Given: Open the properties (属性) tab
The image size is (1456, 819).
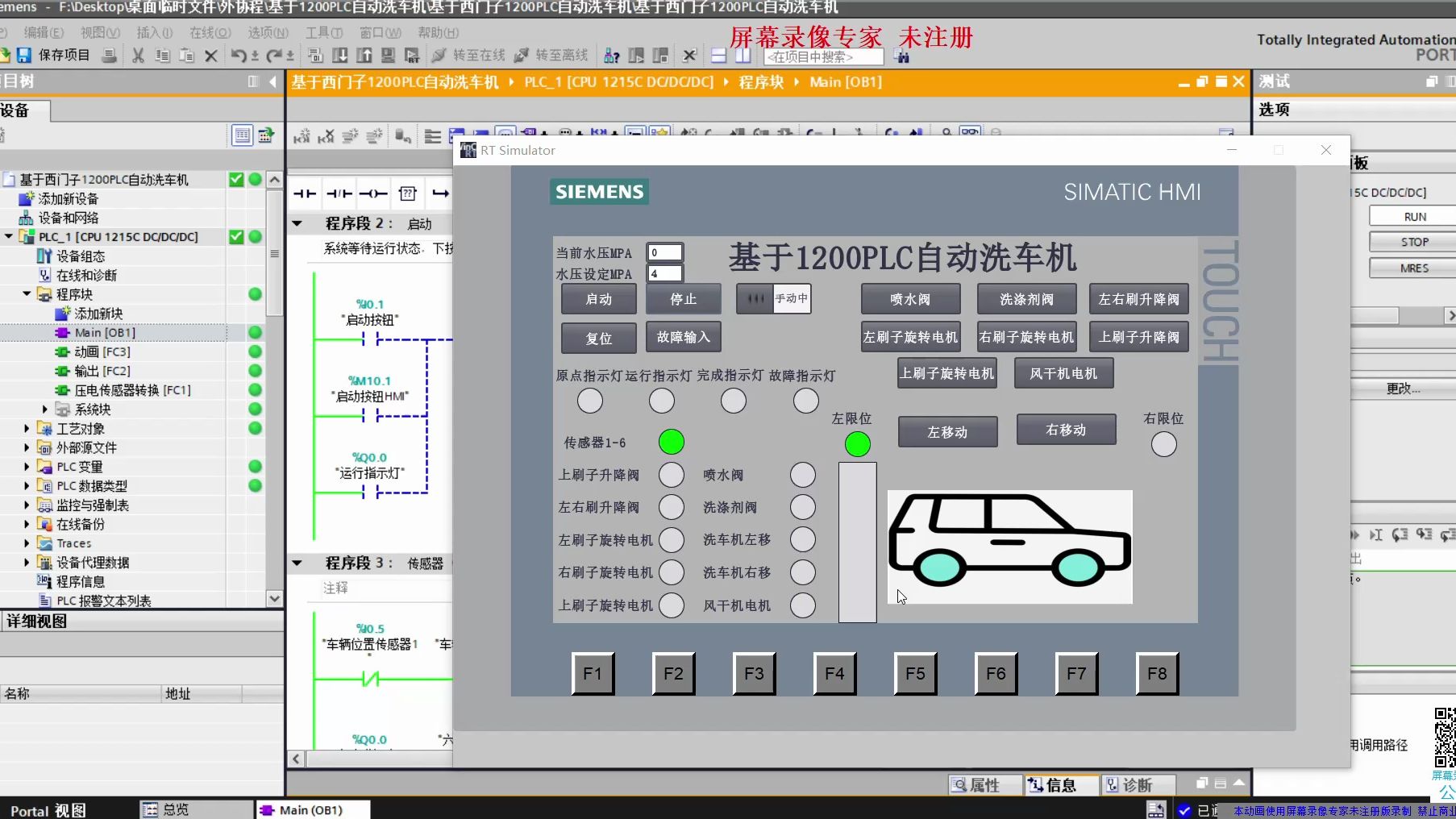Looking at the screenshot, I should click(x=984, y=785).
